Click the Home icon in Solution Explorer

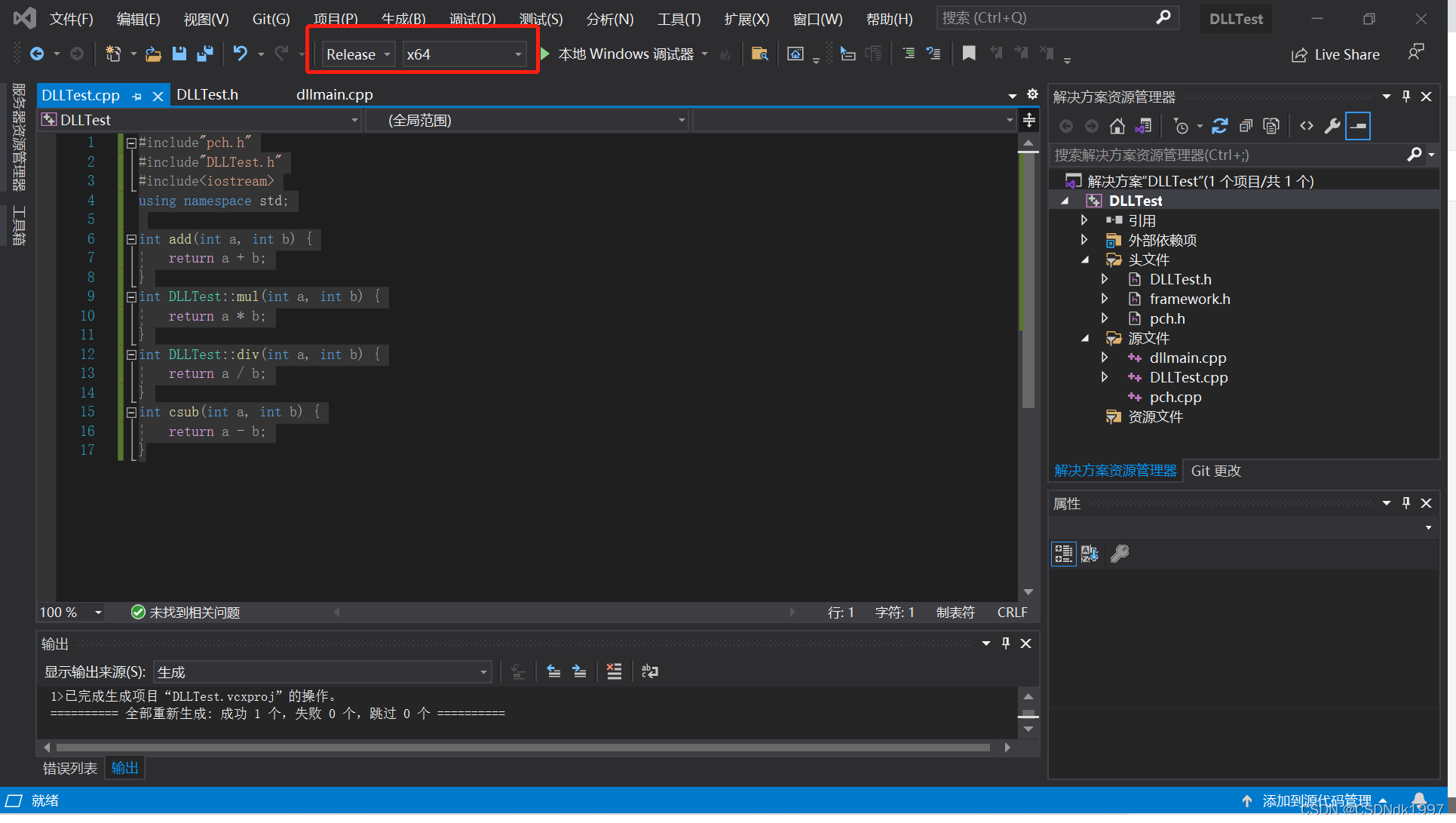tap(1117, 127)
